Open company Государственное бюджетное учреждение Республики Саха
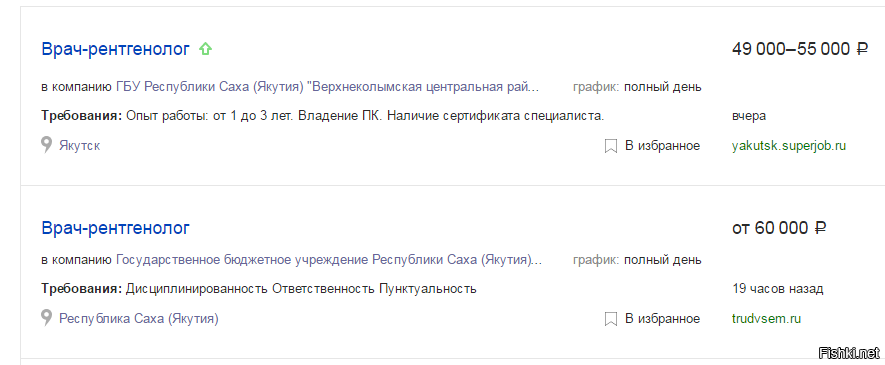The width and height of the screenshot is (885, 365). [x=329, y=260]
